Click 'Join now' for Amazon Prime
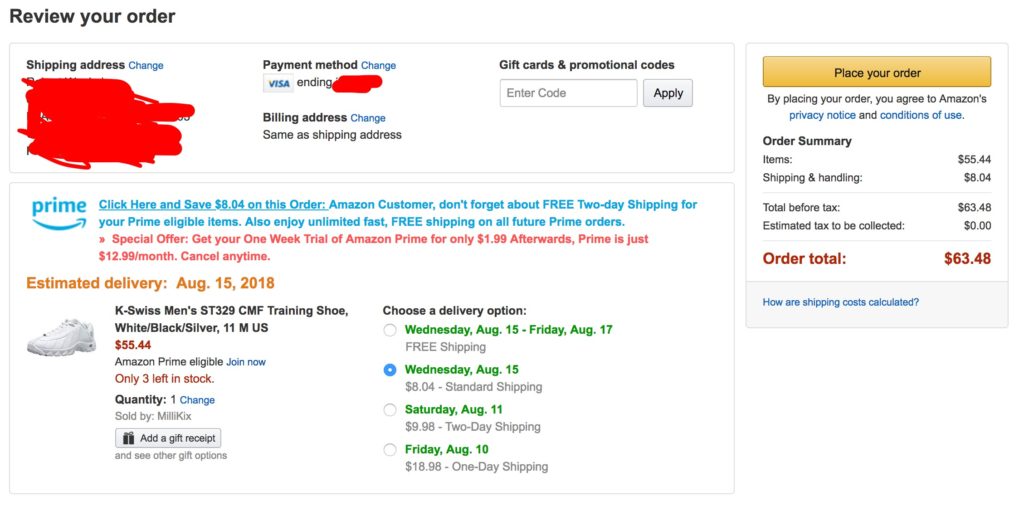 pos(246,362)
